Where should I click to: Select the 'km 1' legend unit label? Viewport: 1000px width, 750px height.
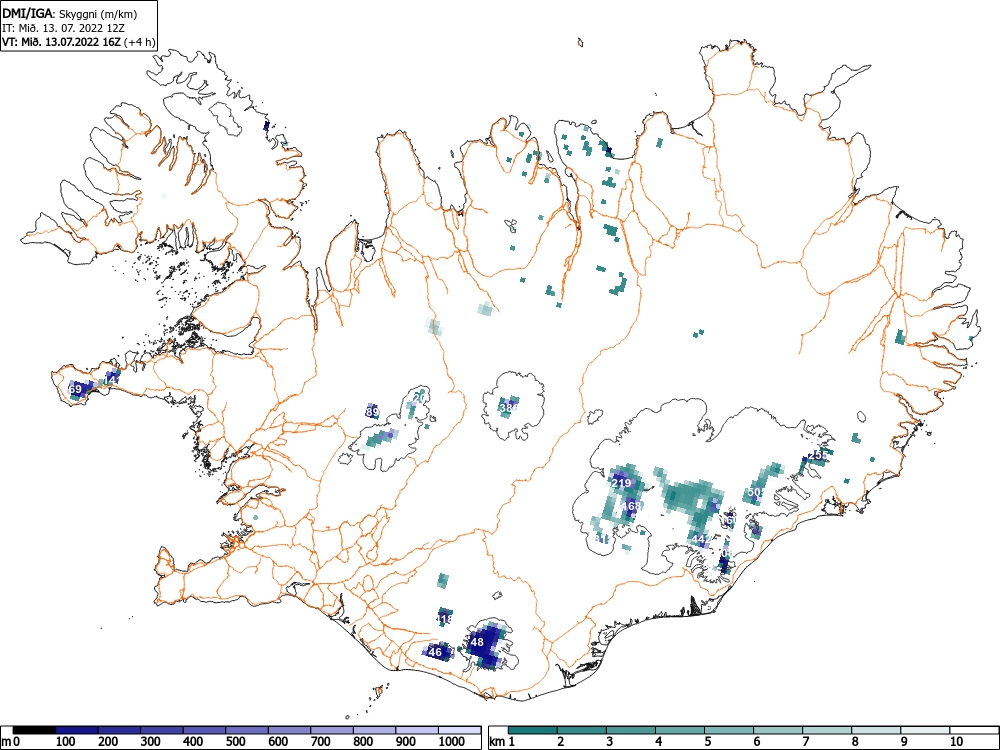coord(502,742)
